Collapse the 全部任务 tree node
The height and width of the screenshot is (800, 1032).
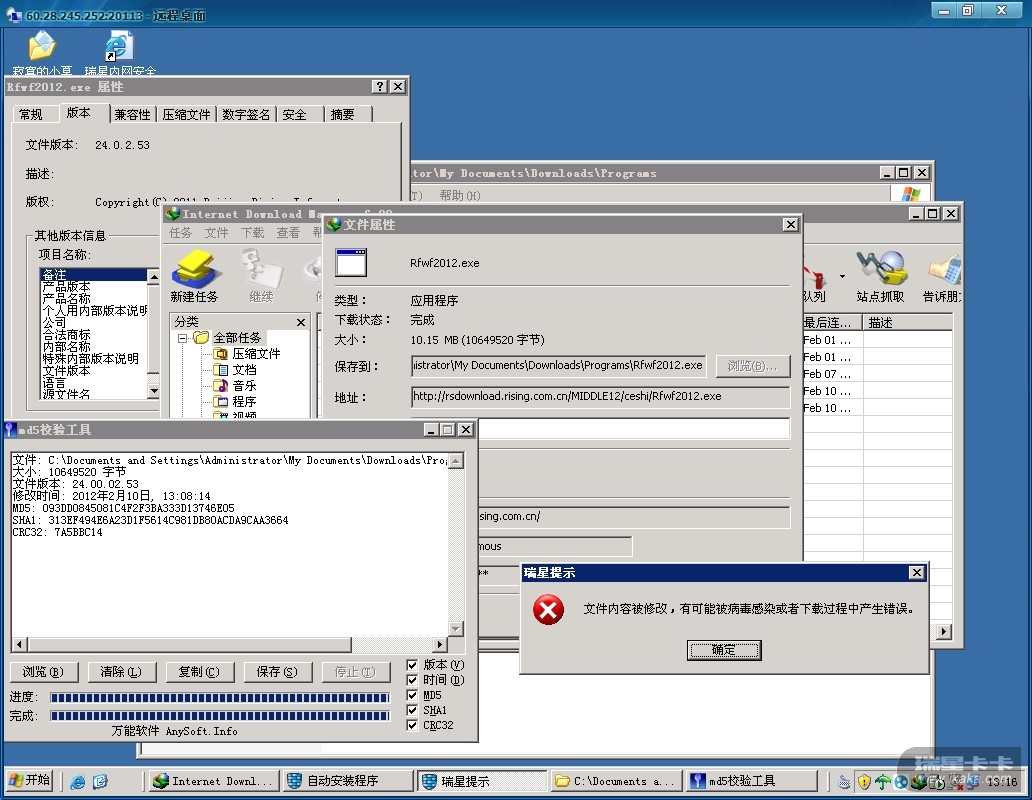click(x=182, y=338)
